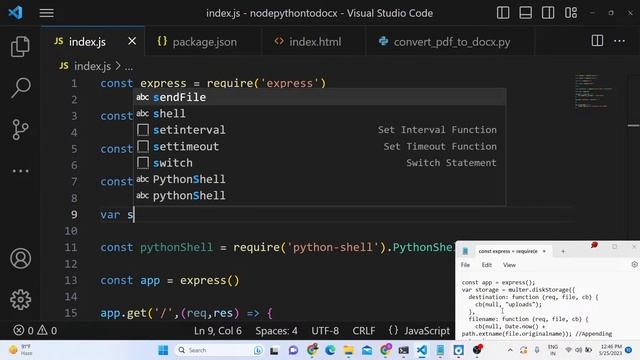Click the Set Interval Function description text
The width and height of the screenshot is (640, 360).
coord(437,130)
